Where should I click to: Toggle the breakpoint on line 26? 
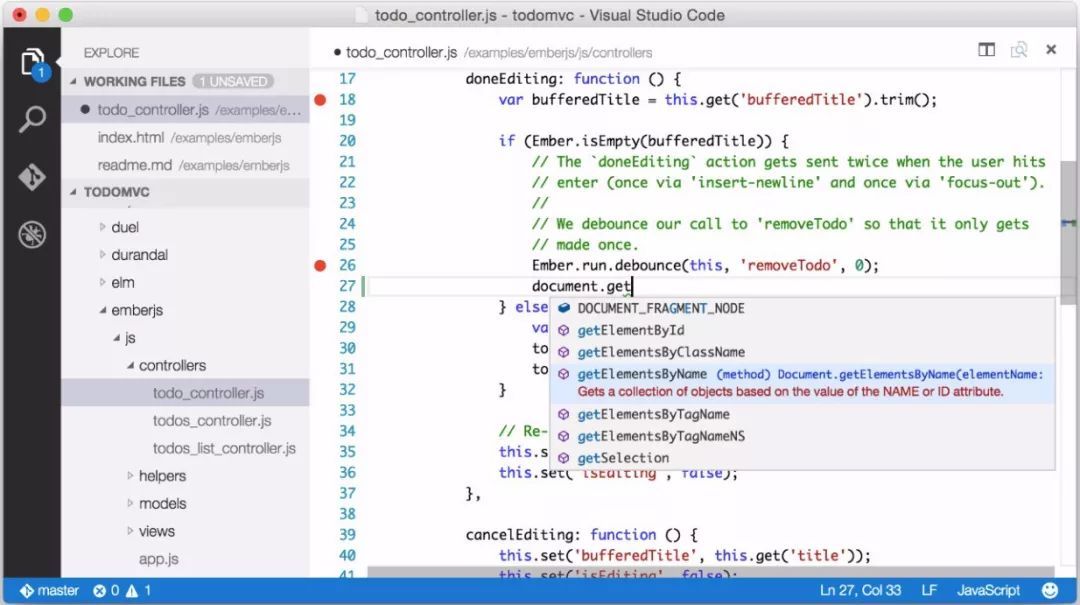320,265
